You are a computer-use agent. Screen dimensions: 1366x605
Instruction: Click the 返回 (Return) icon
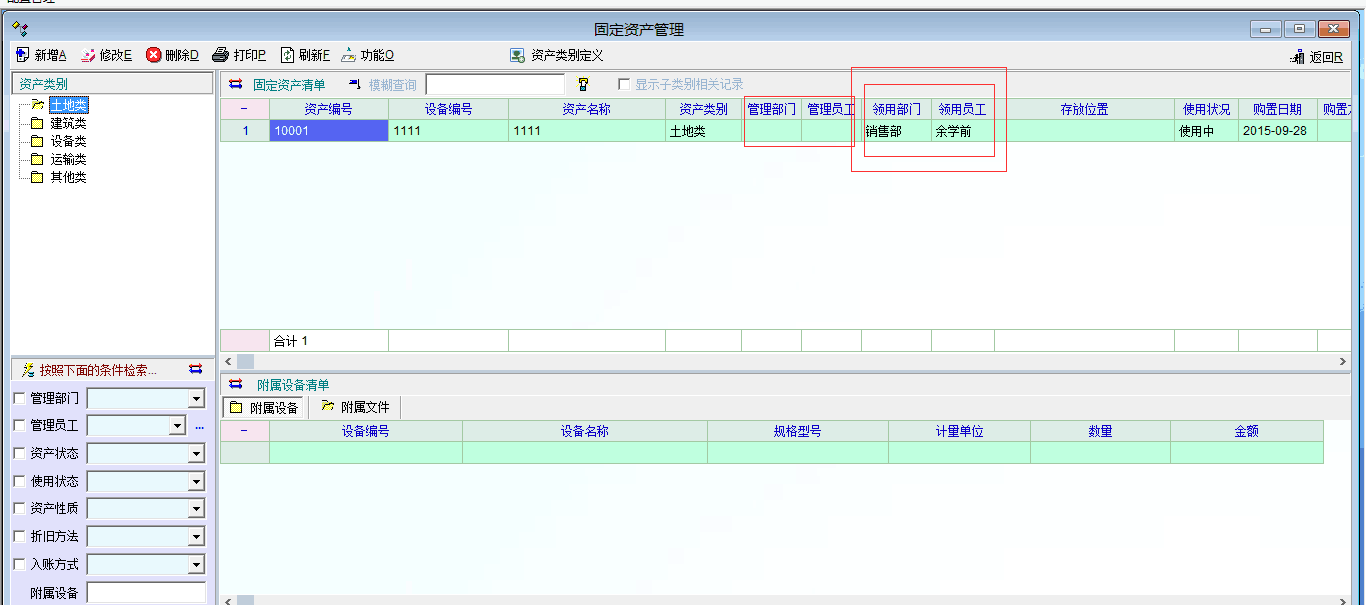[x=1298, y=57]
